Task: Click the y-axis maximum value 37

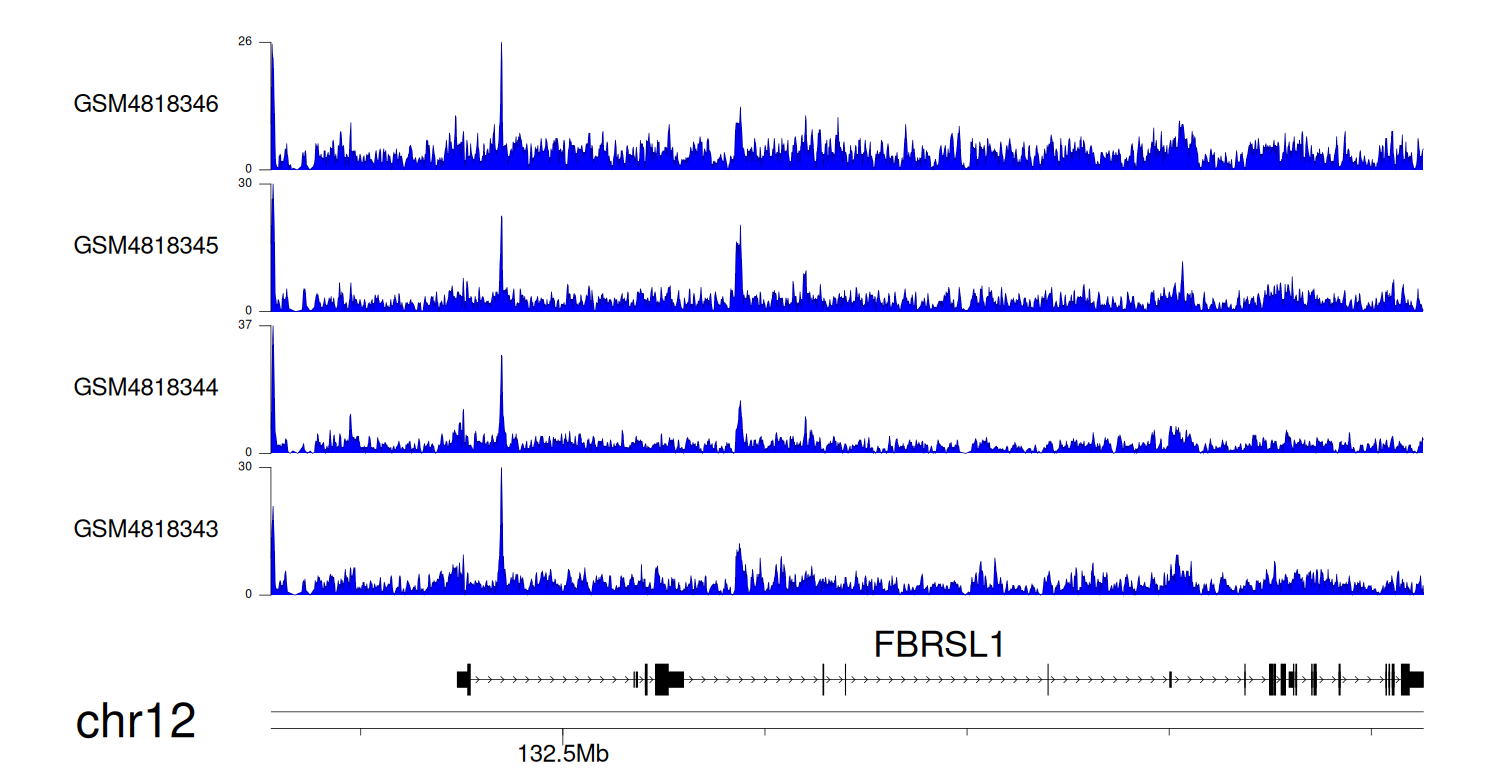Action: (x=245, y=325)
